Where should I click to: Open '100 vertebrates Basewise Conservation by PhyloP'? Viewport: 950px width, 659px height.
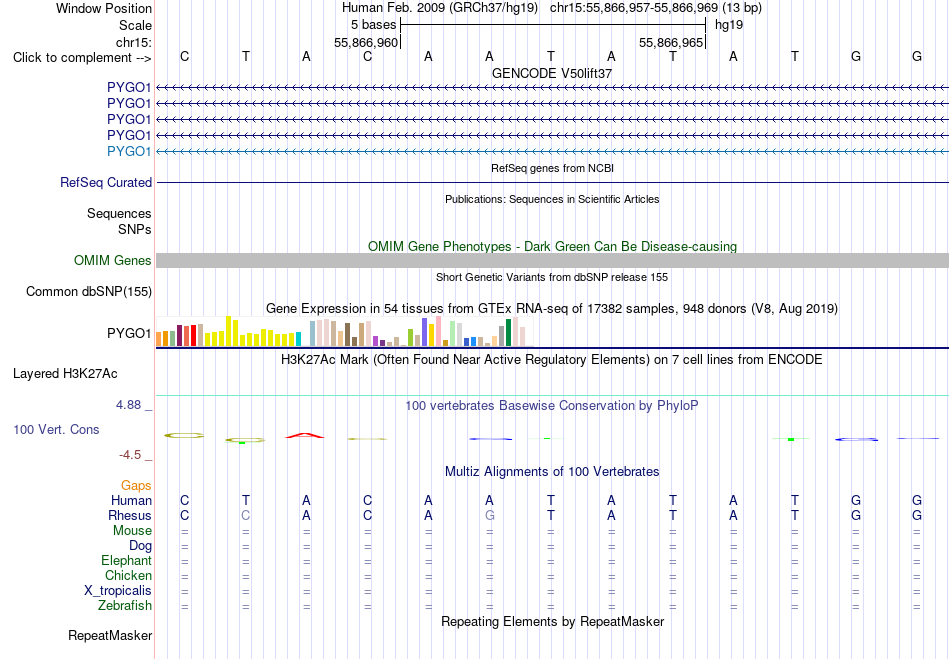coord(552,406)
